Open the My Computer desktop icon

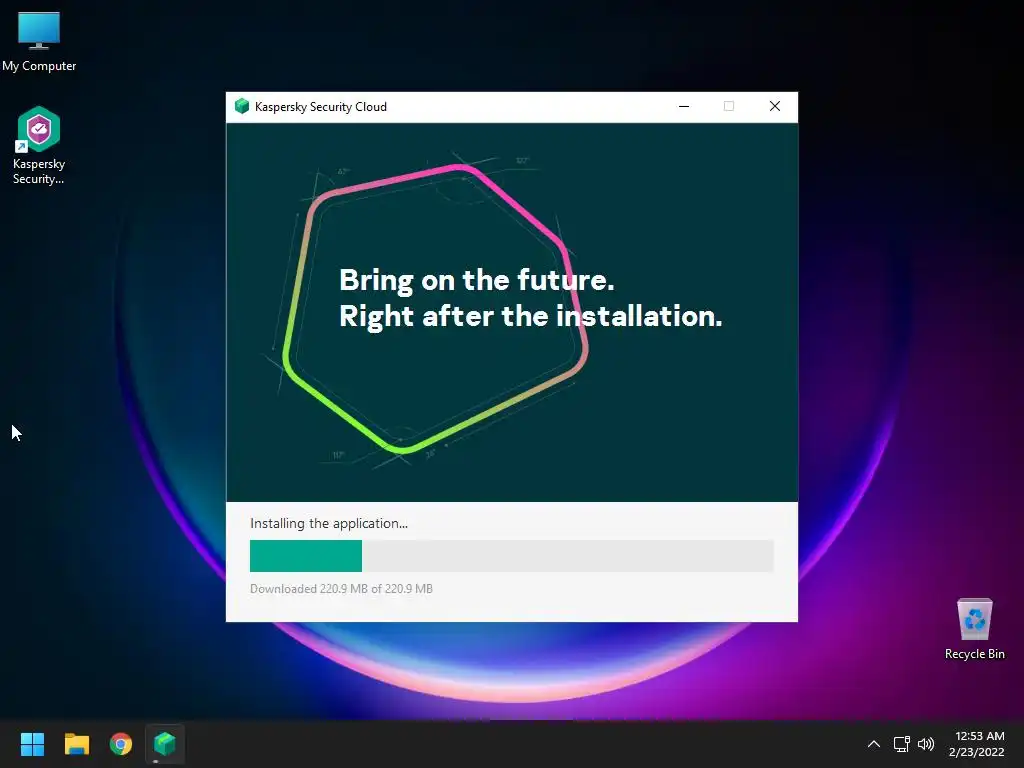pyautogui.click(x=39, y=41)
